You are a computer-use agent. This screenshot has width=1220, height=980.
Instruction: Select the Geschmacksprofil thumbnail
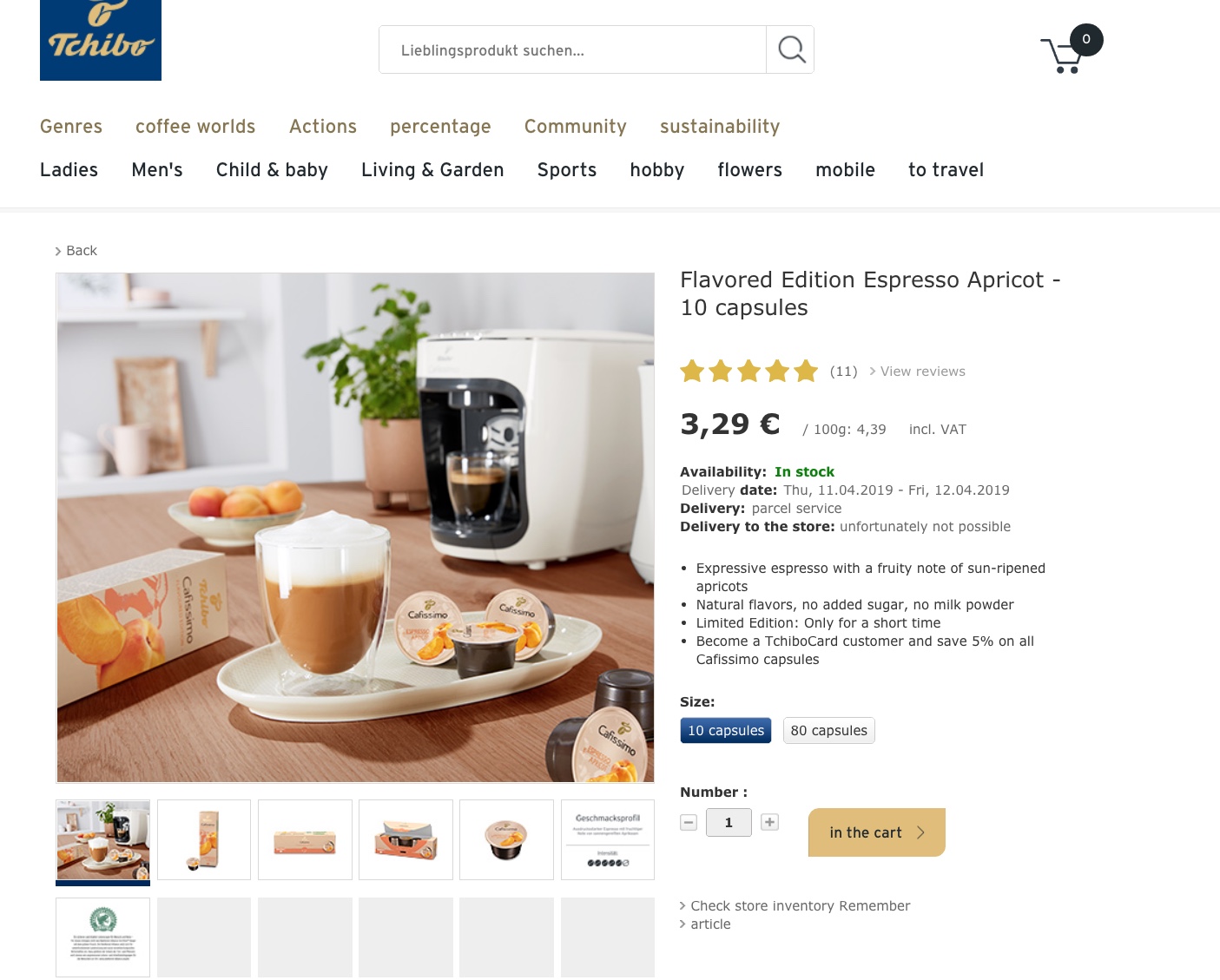click(x=608, y=840)
